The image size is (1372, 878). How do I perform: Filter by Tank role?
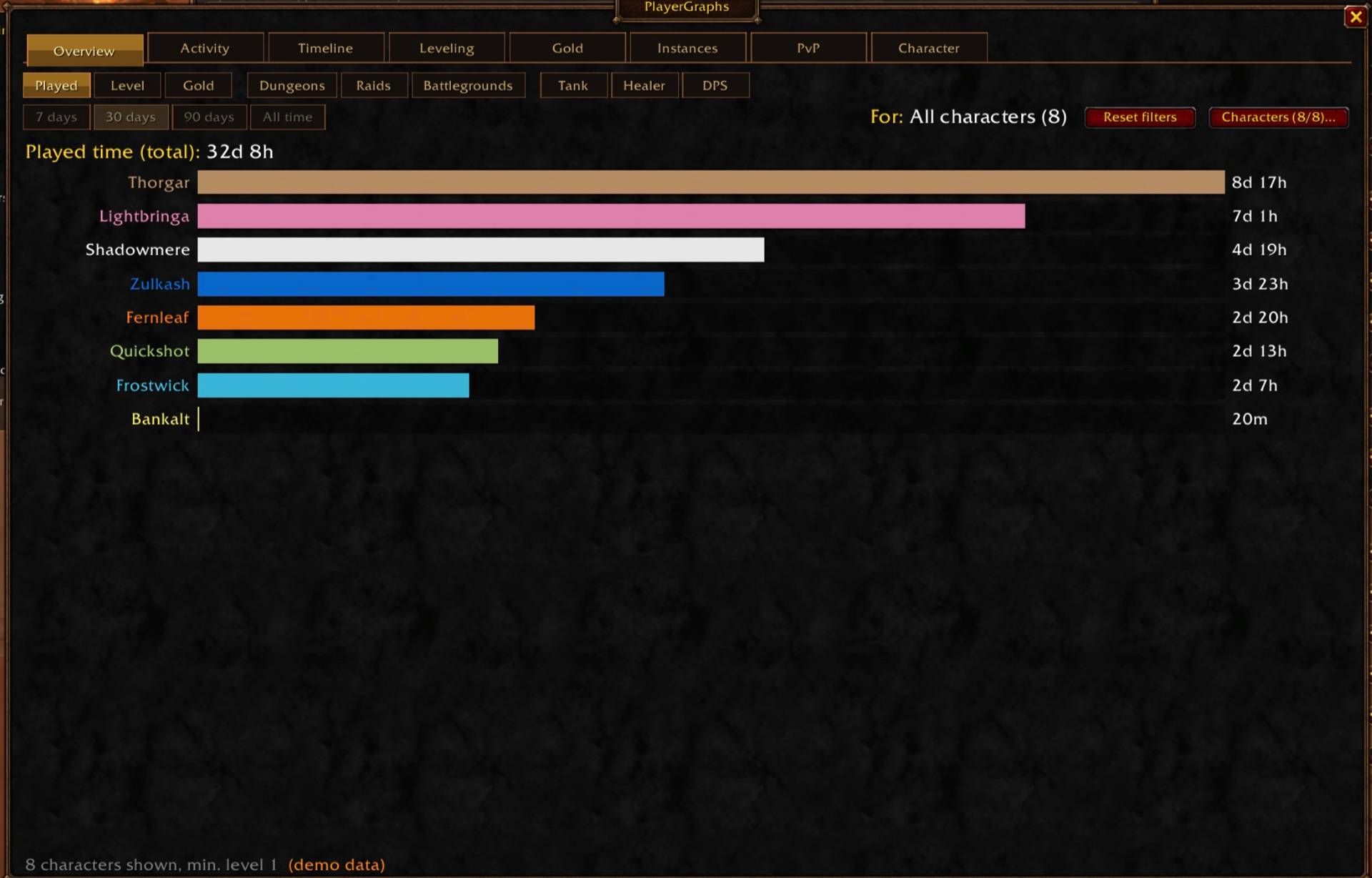pos(573,85)
